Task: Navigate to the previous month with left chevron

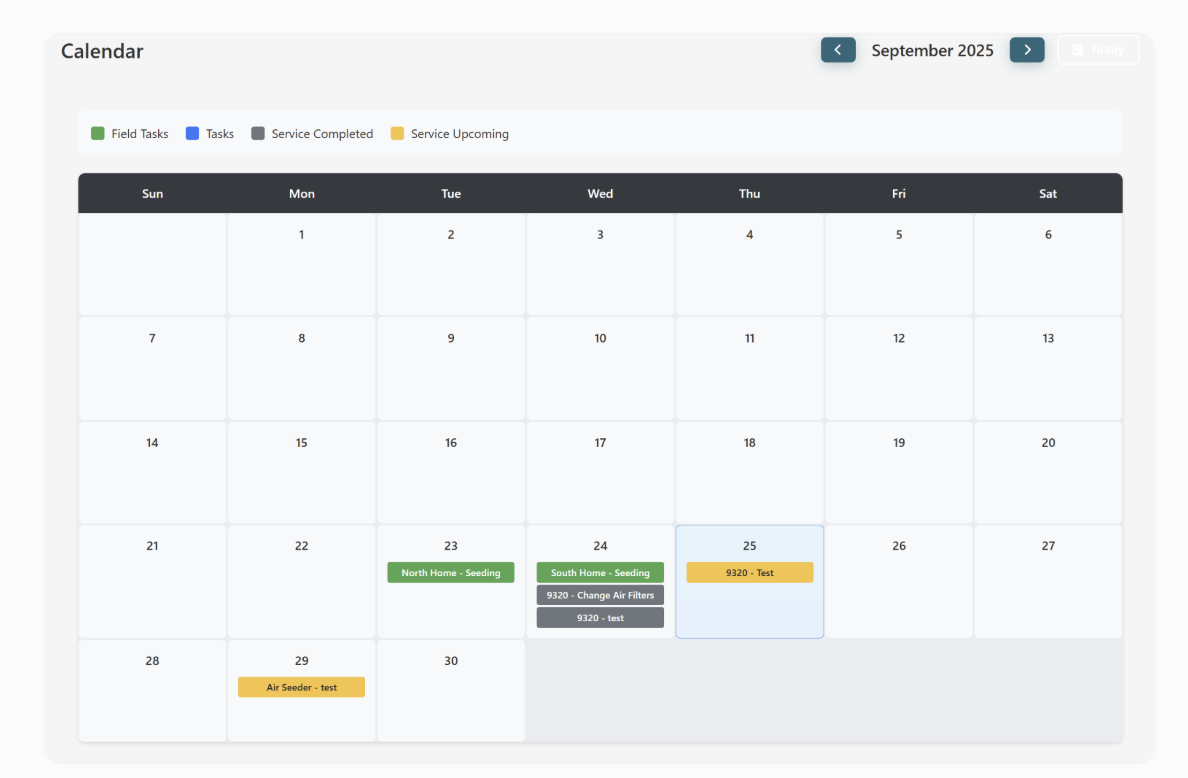Action: coord(838,49)
